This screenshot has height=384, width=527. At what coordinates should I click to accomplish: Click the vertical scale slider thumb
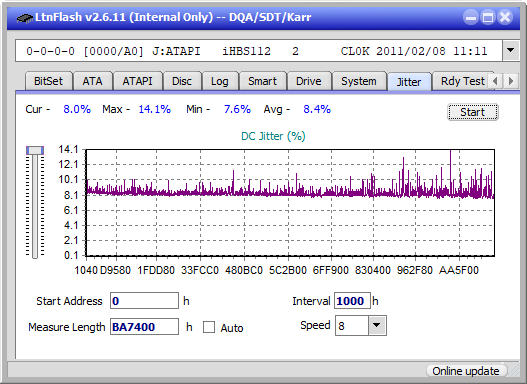click(35, 150)
